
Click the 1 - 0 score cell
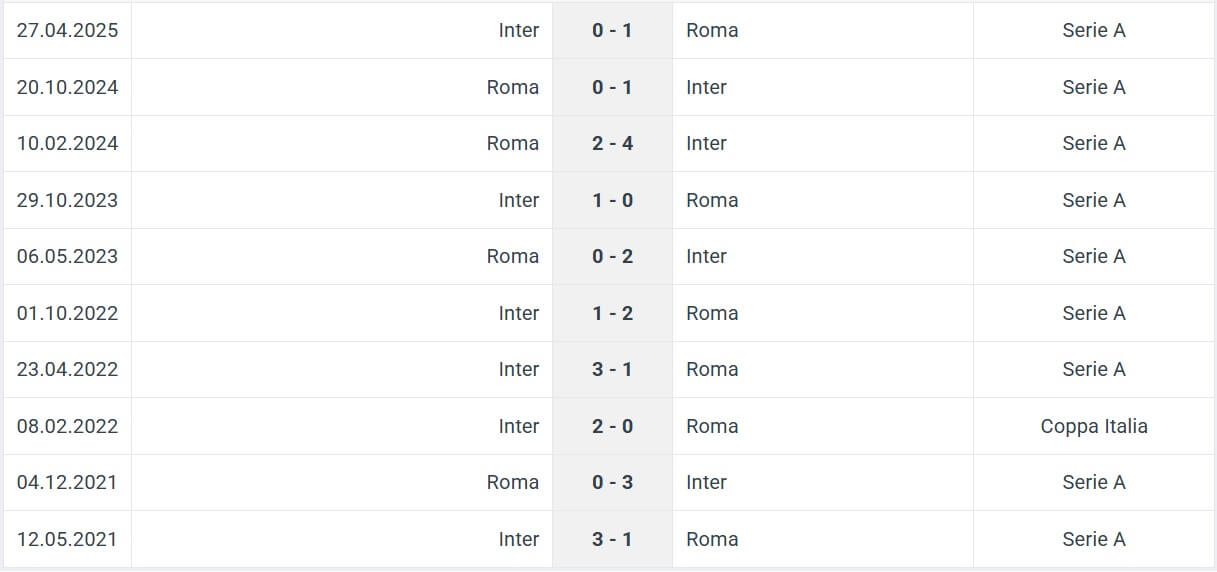(612, 200)
